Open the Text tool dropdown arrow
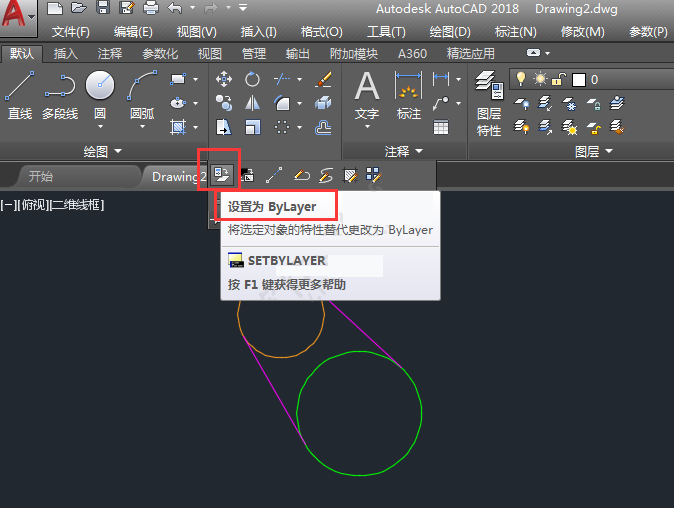The height and width of the screenshot is (508, 674). (367, 126)
